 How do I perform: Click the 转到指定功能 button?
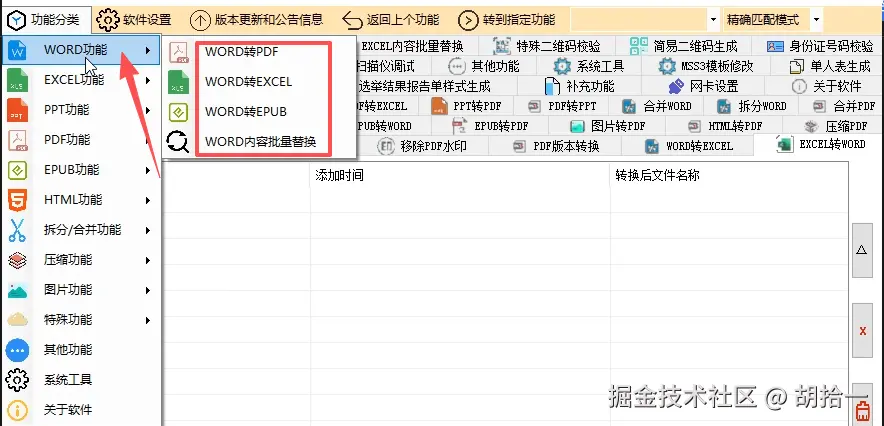click(x=507, y=20)
